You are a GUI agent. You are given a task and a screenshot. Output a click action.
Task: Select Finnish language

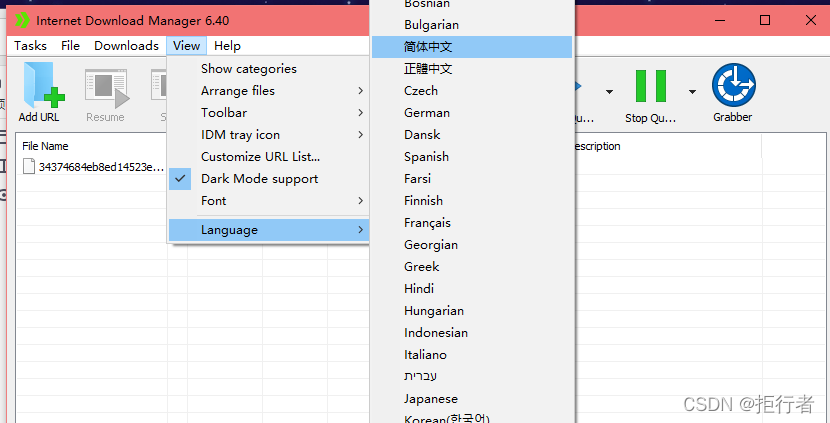point(472,201)
